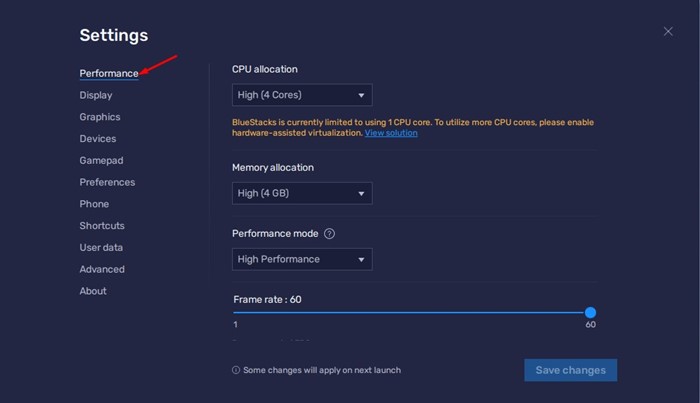Open User data settings
The image size is (700, 403).
(102, 247)
